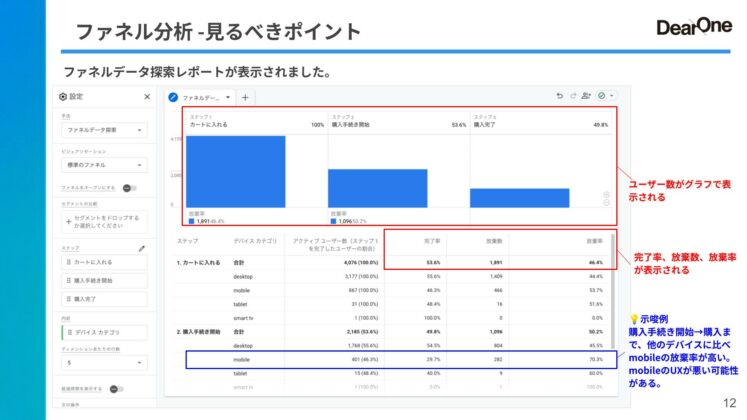
Task: Select the カートに入れる step chip
Action: 104,262
